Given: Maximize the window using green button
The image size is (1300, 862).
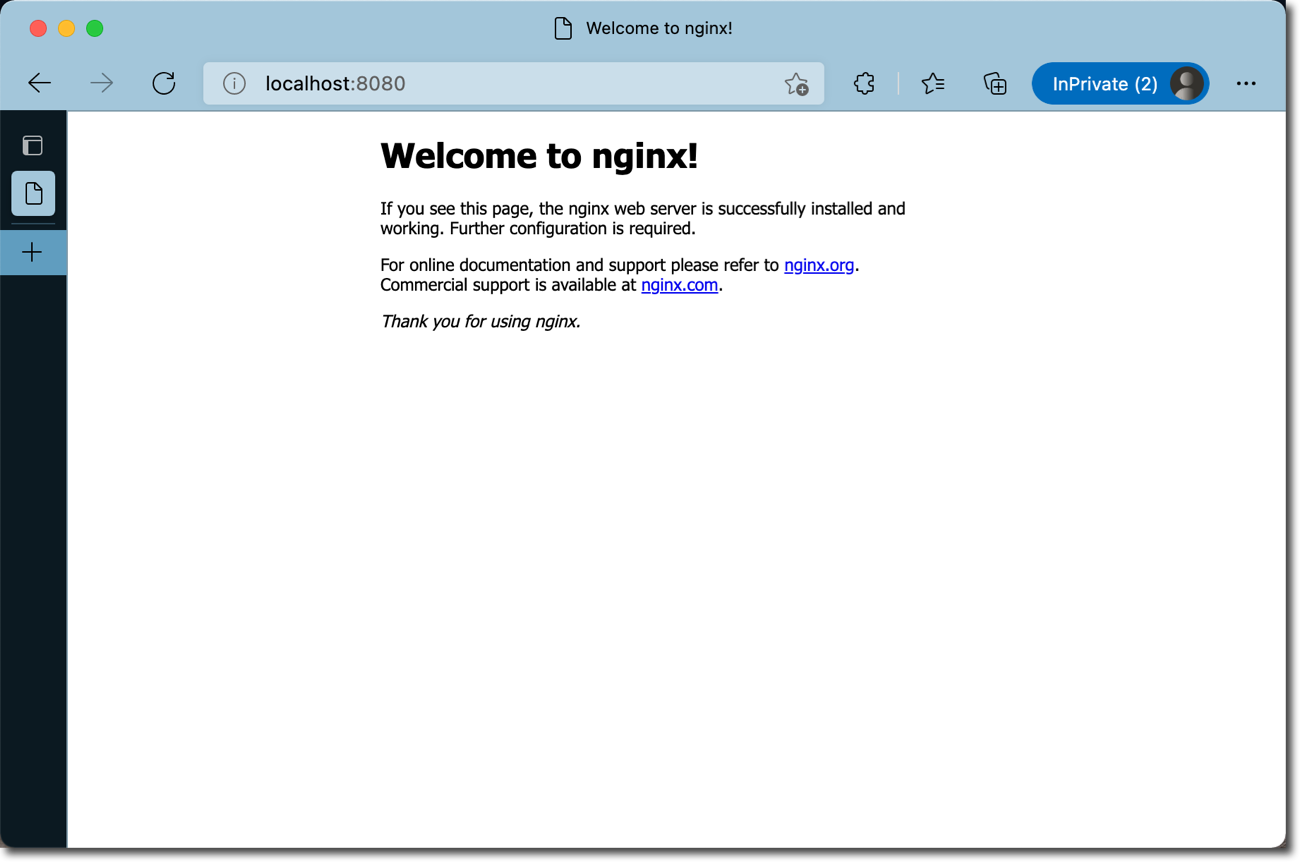Looking at the screenshot, I should [95, 28].
